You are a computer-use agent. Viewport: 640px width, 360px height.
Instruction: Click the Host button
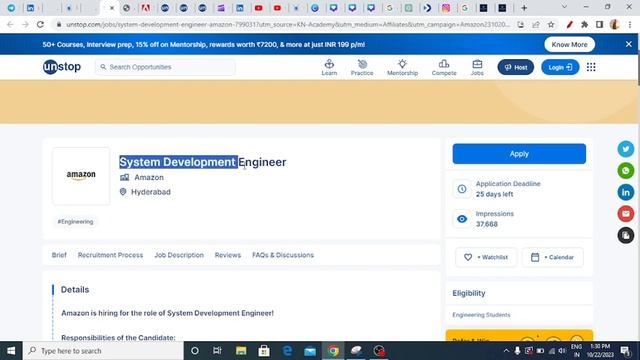[516, 67]
